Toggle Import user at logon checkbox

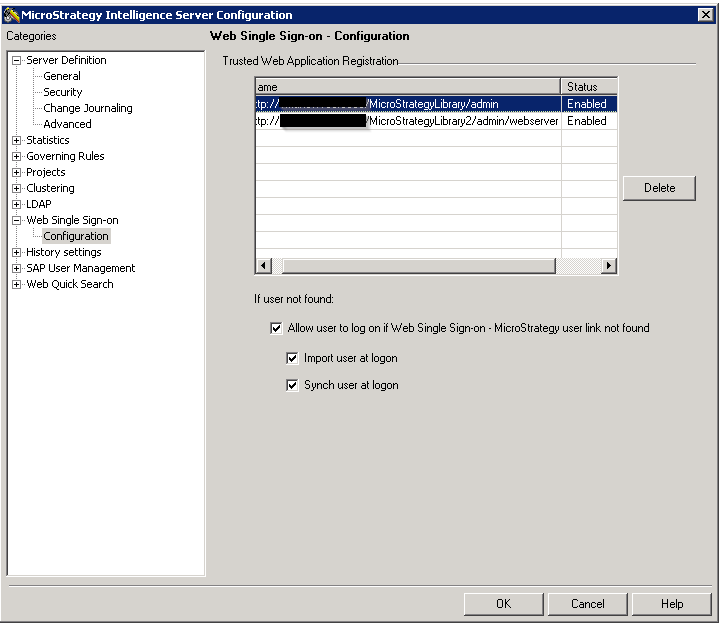[x=292, y=358]
